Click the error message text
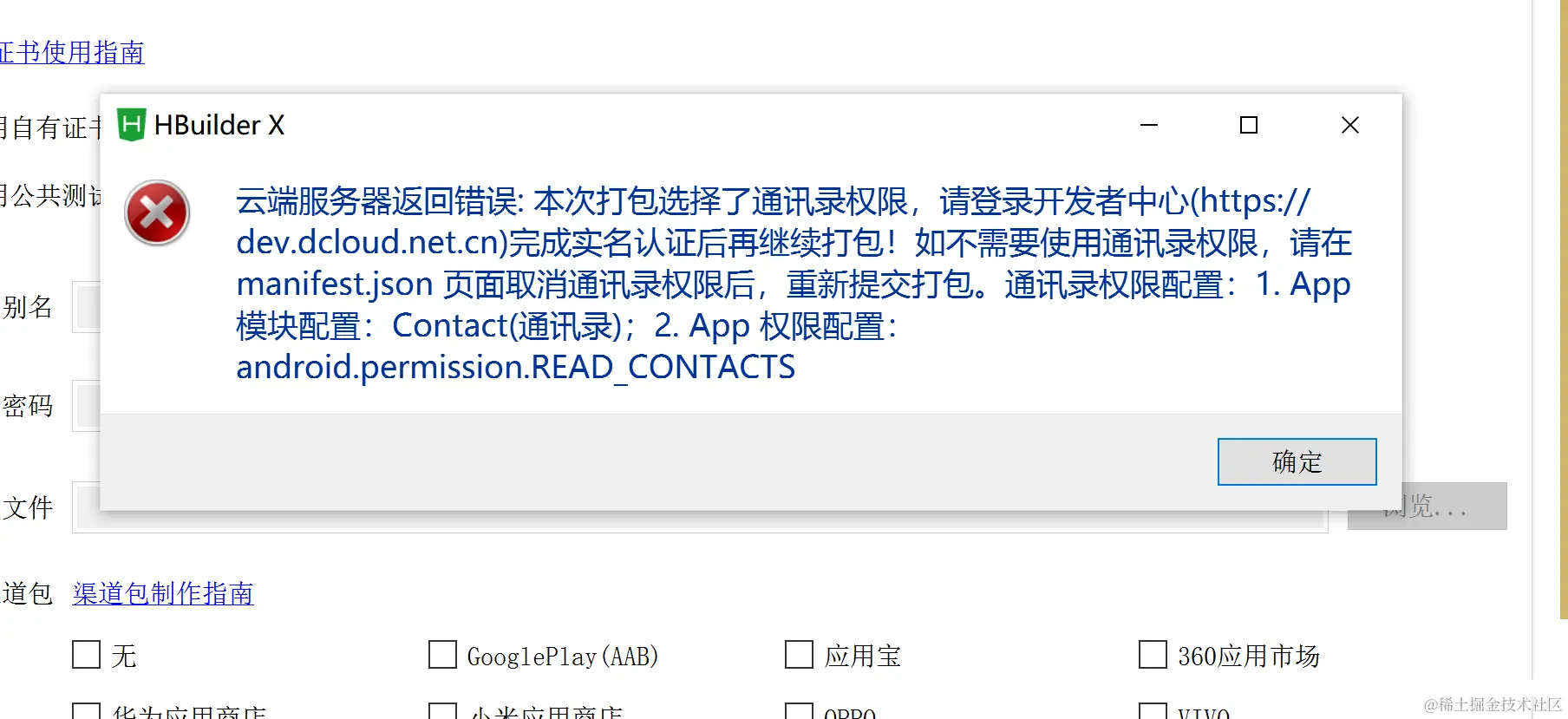 (x=794, y=284)
